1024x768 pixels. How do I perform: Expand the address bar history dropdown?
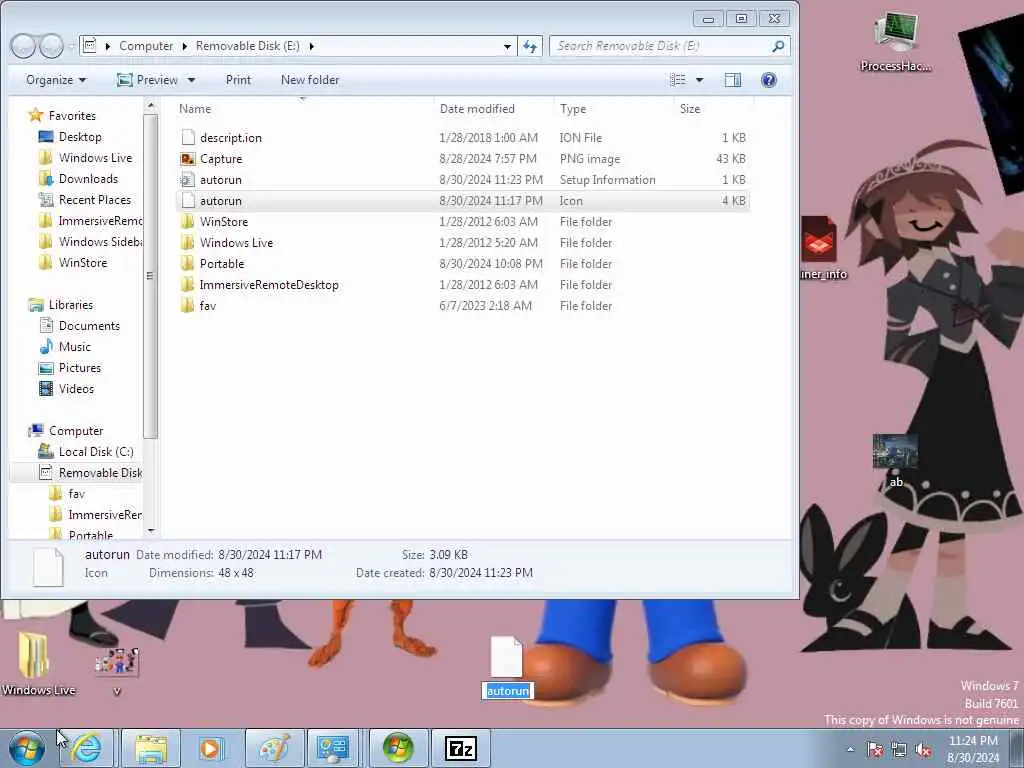point(507,46)
